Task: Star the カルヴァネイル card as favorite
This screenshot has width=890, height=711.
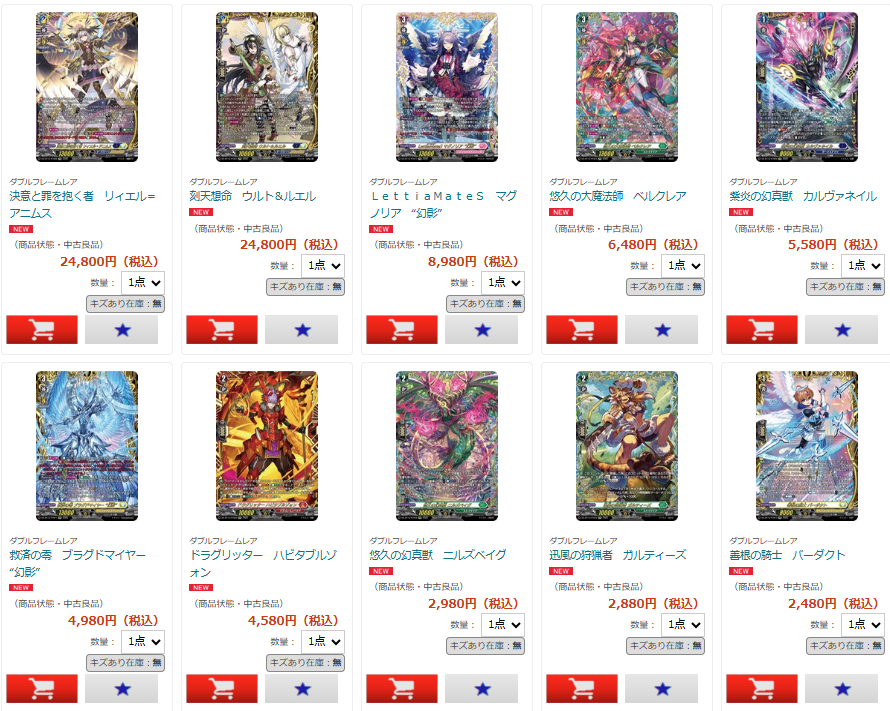Action: tap(842, 330)
